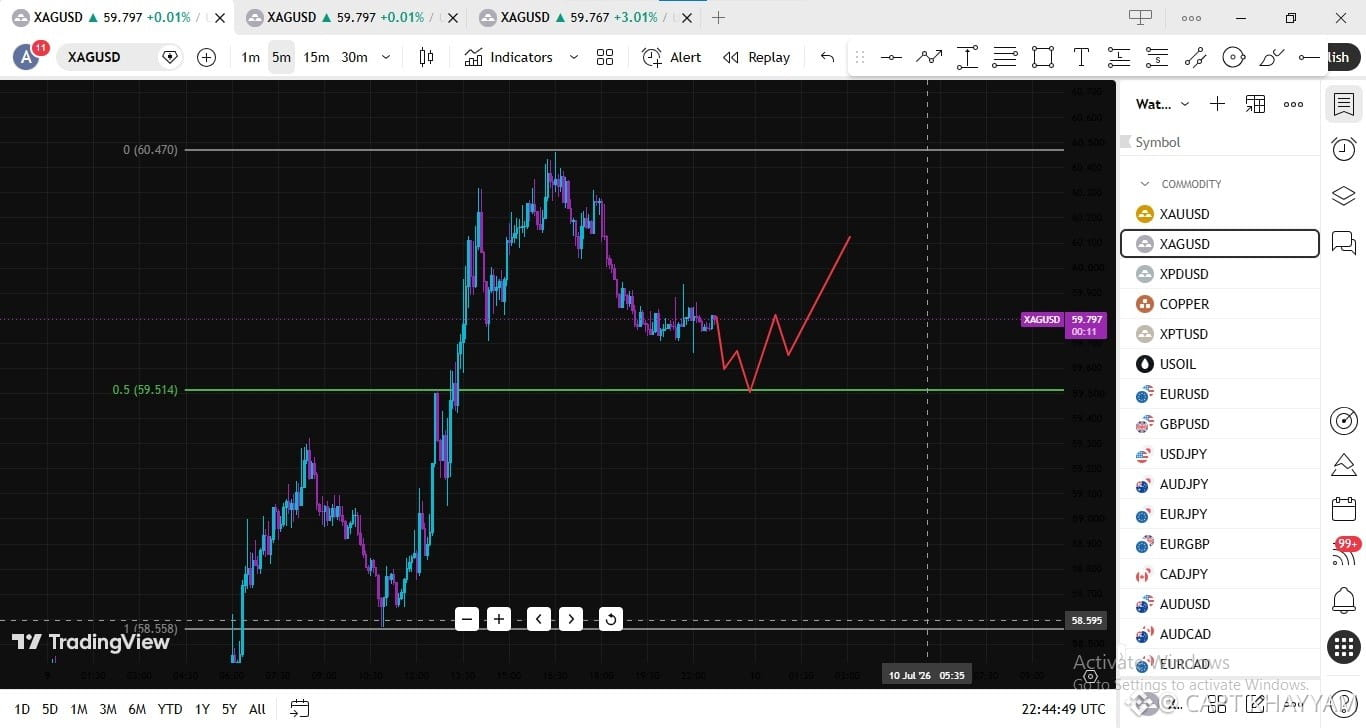1366x728 pixels.
Task: Expand the Indicators favorites dropdown arrow
Action: (573, 57)
